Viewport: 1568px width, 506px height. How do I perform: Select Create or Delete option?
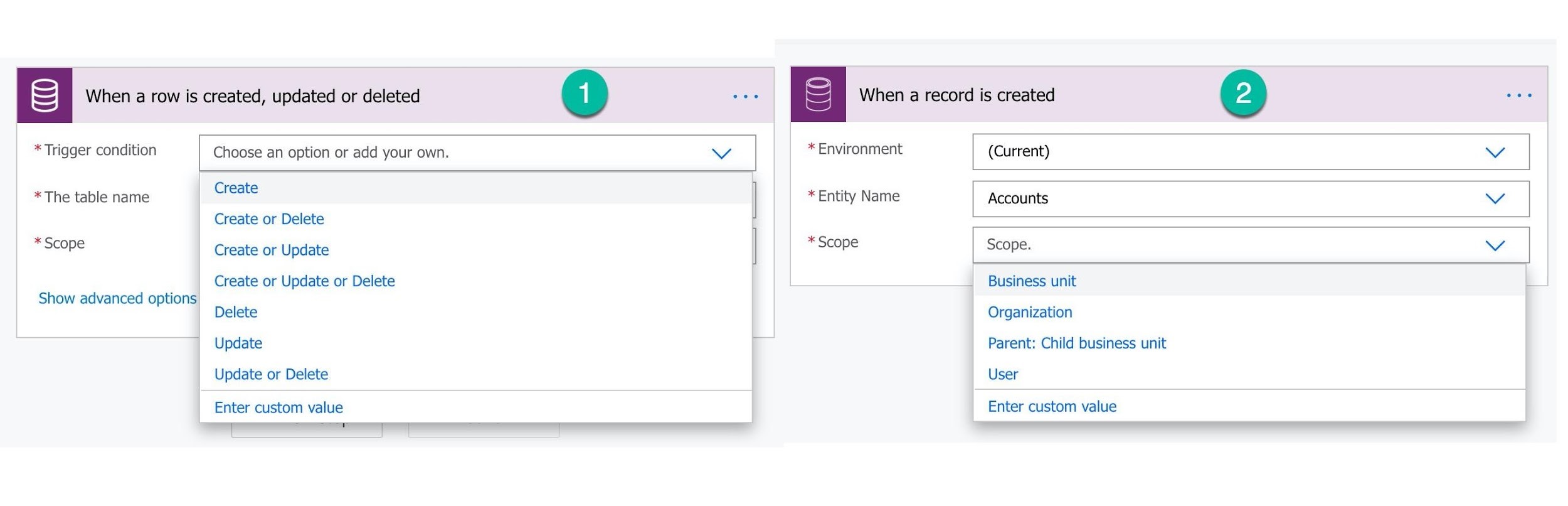click(475, 219)
